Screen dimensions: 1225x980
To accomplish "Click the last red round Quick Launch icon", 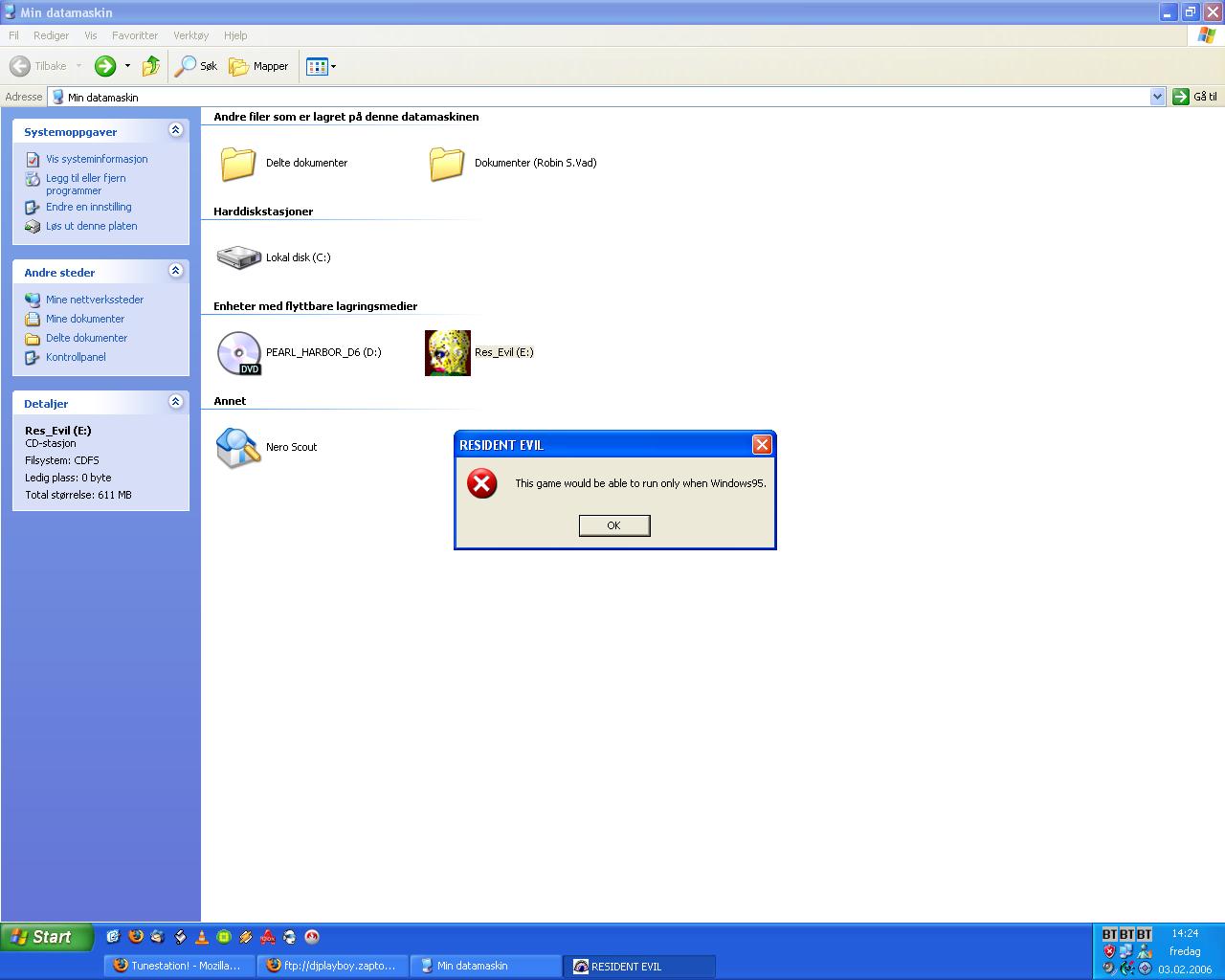I will 312,937.
